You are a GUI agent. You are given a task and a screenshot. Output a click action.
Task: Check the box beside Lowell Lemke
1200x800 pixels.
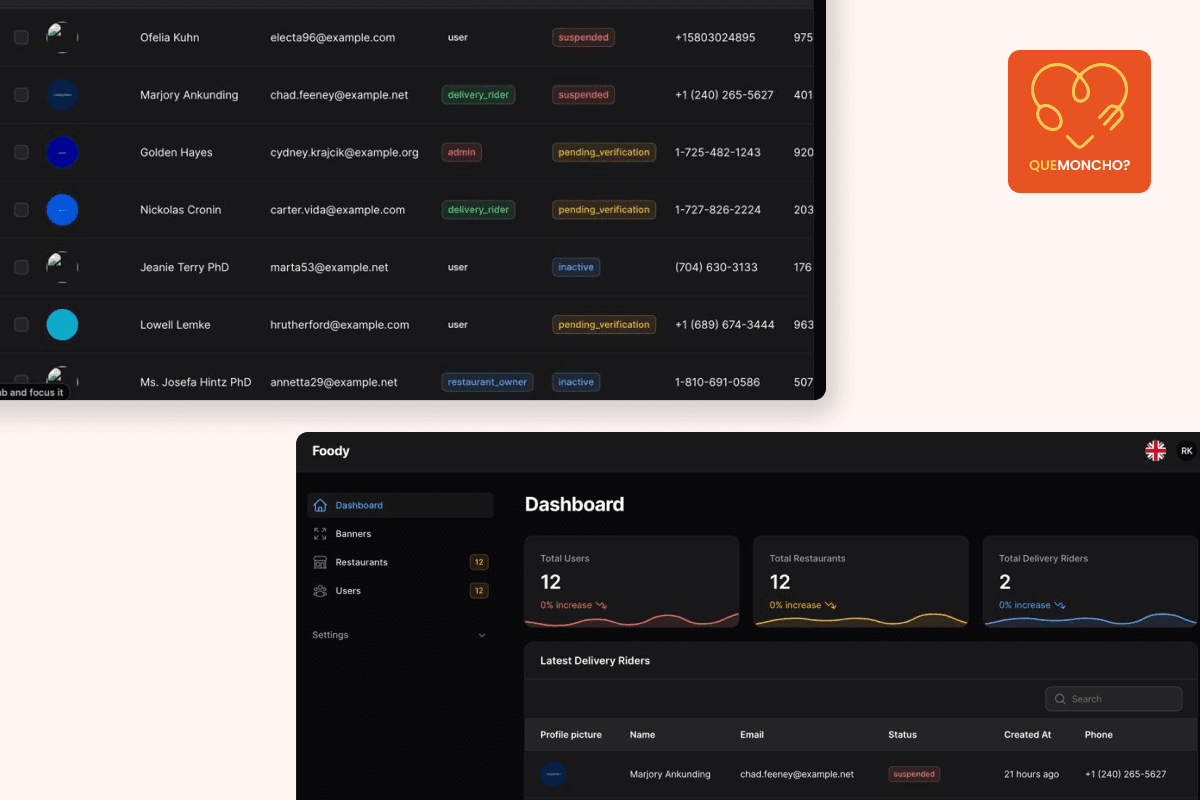pyautogui.click(x=21, y=325)
